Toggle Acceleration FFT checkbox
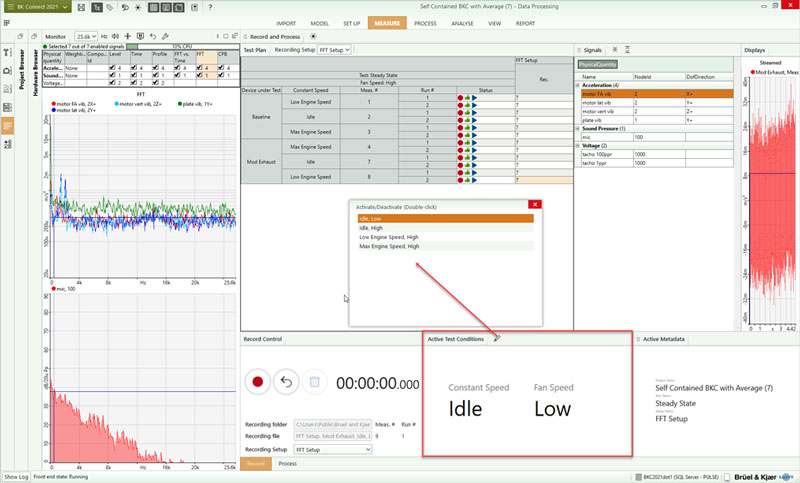The height and width of the screenshot is (483, 800). (x=199, y=68)
